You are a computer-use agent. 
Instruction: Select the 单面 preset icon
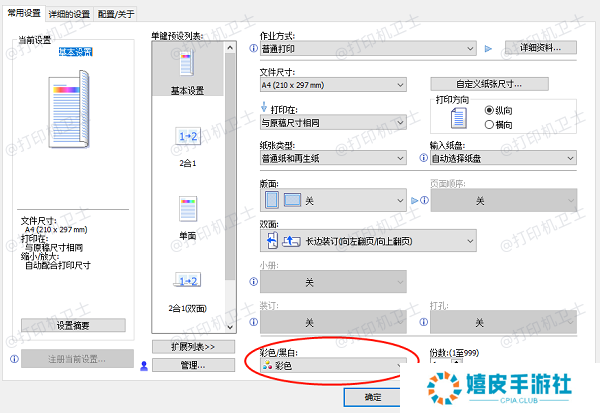(x=188, y=209)
